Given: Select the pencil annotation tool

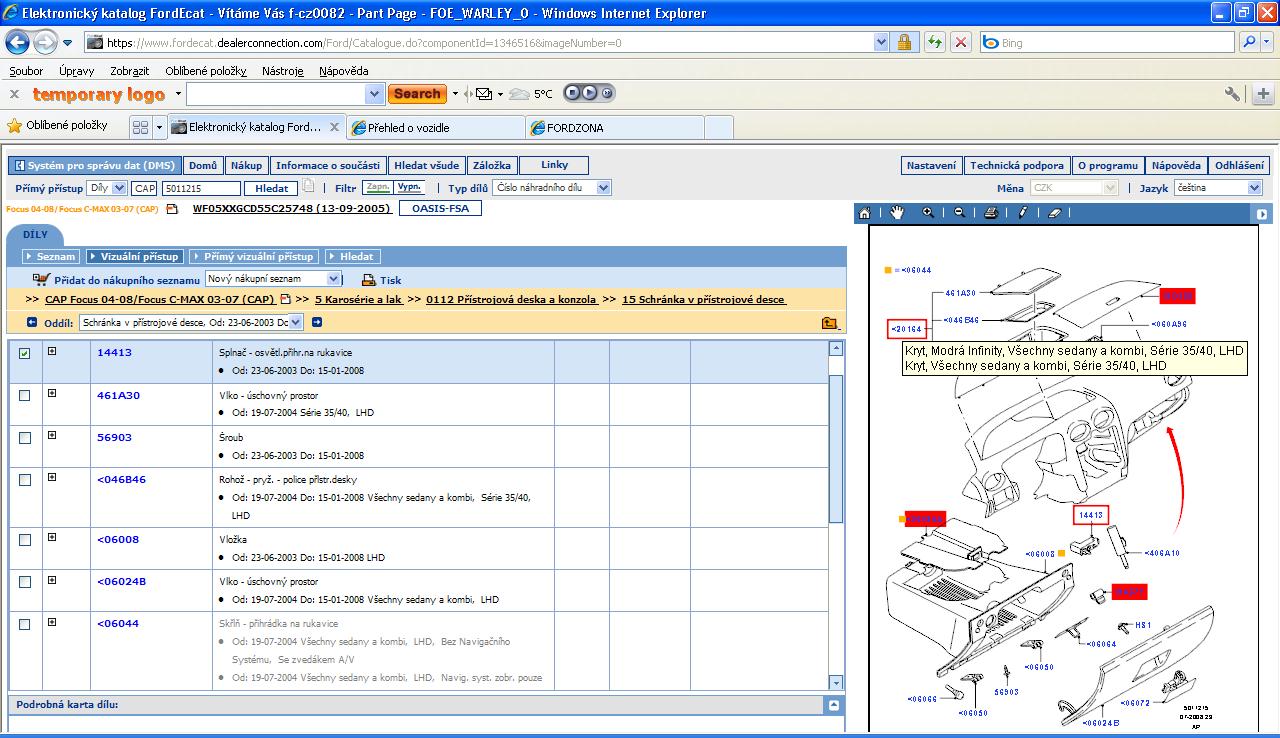Looking at the screenshot, I should tap(1023, 213).
